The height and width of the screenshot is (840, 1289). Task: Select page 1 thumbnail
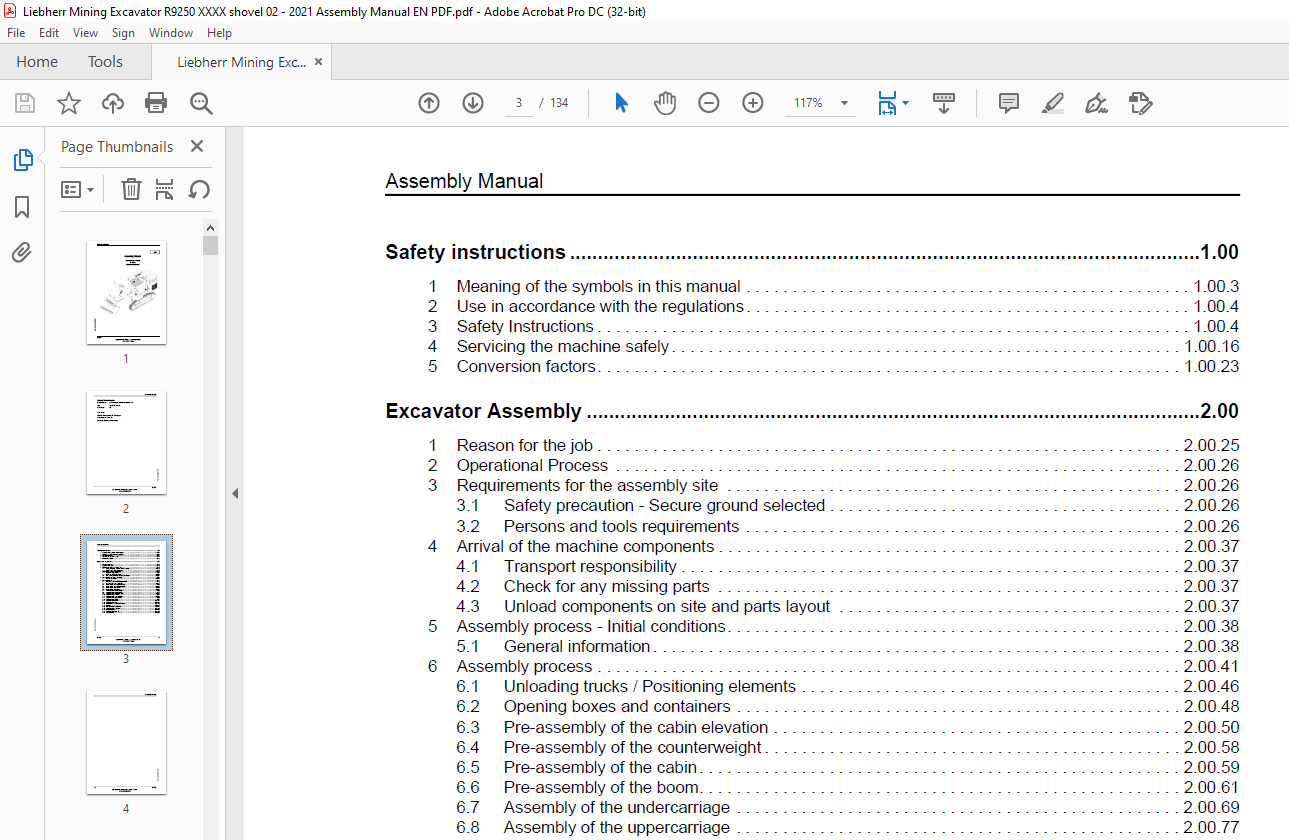click(126, 293)
